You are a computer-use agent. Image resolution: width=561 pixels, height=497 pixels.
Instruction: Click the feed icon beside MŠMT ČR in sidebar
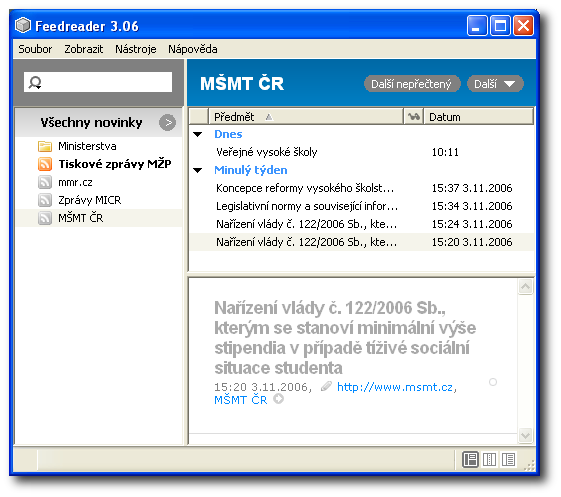(45, 218)
